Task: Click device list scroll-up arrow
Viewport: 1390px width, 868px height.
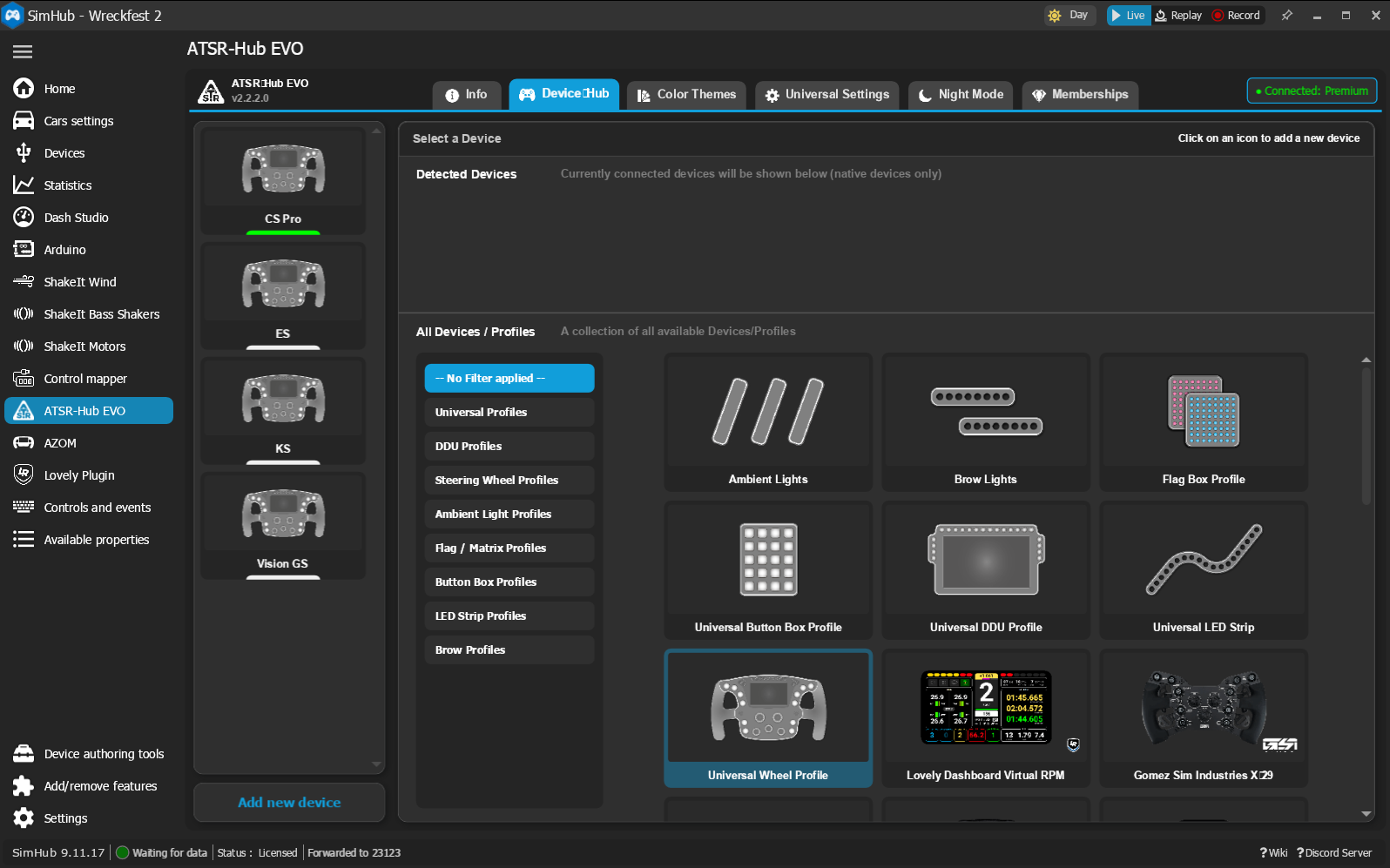Action: click(x=376, y=131)
